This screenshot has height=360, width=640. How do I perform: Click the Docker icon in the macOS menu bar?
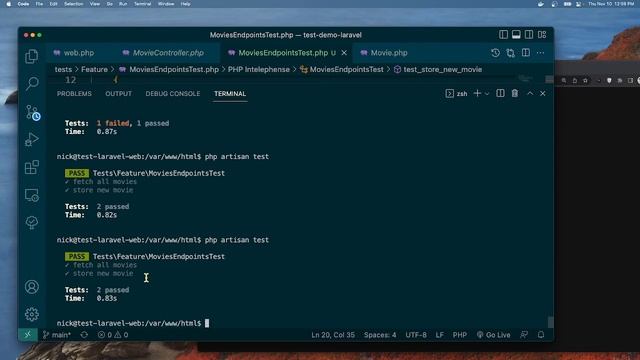click(x=541, y=4)
